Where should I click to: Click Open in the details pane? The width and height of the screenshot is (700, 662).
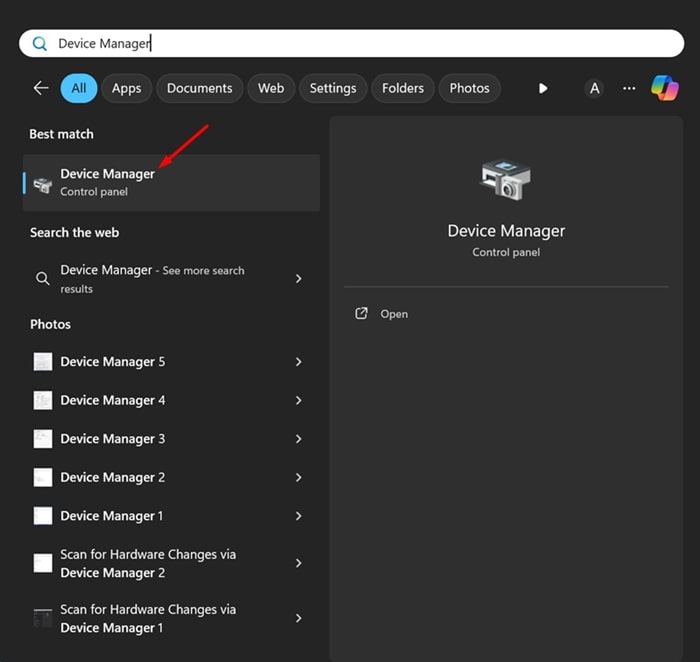[x=394, y=314]
